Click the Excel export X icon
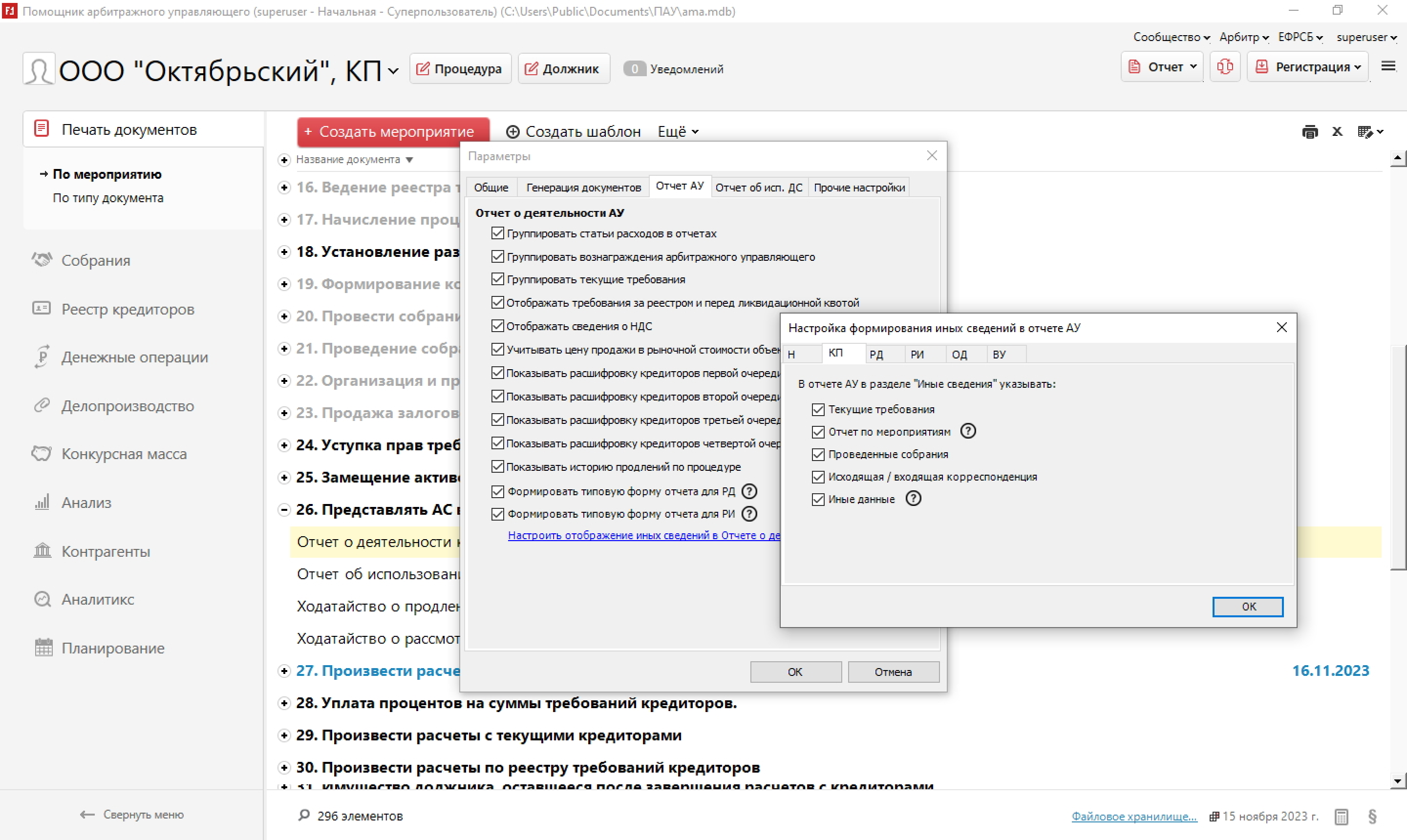This screenshot has height=840, width=1407. pyautogui.click(x=1337, y=132)
